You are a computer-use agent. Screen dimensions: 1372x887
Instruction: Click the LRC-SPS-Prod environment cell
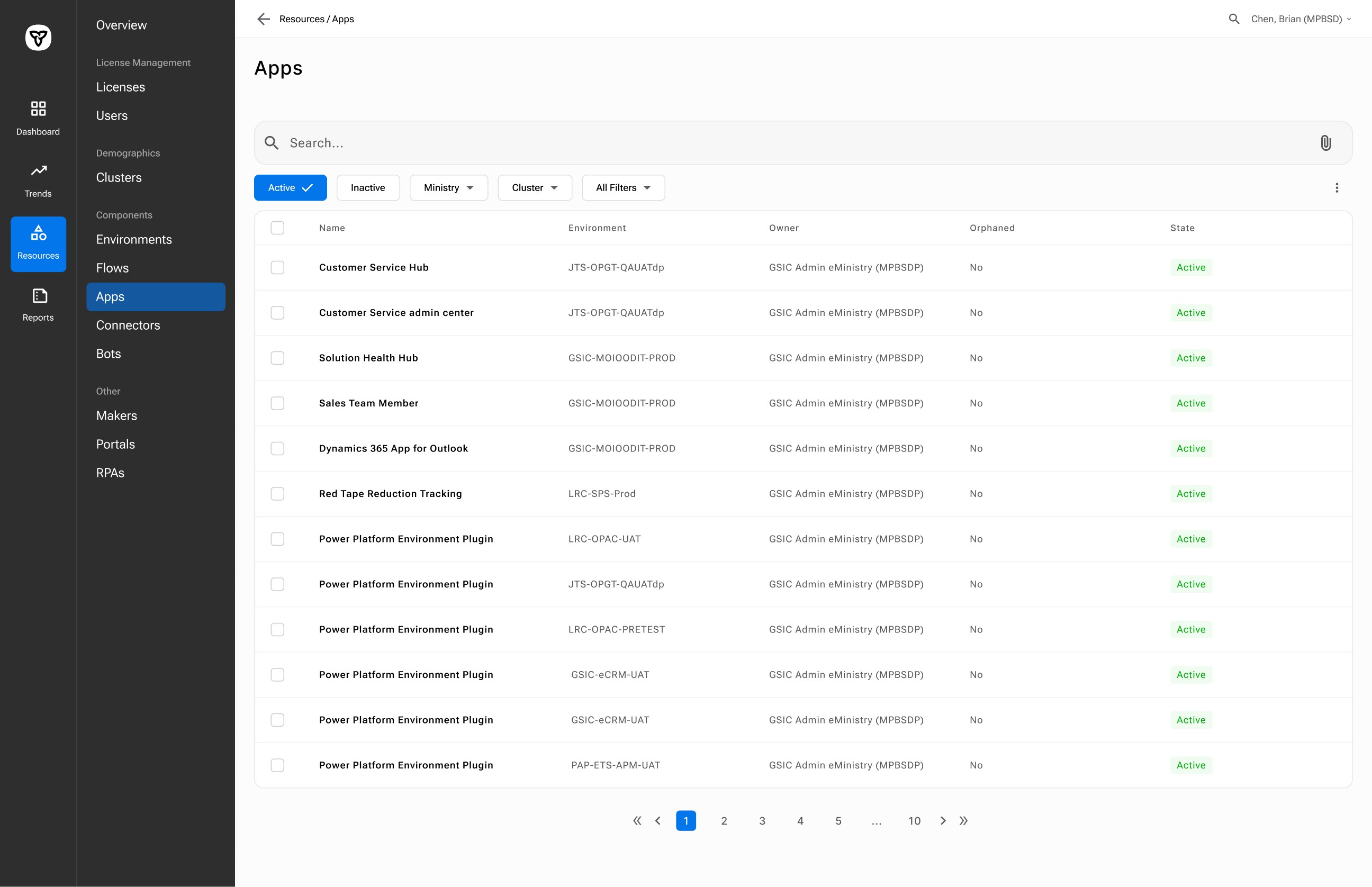tap(602, 494)
